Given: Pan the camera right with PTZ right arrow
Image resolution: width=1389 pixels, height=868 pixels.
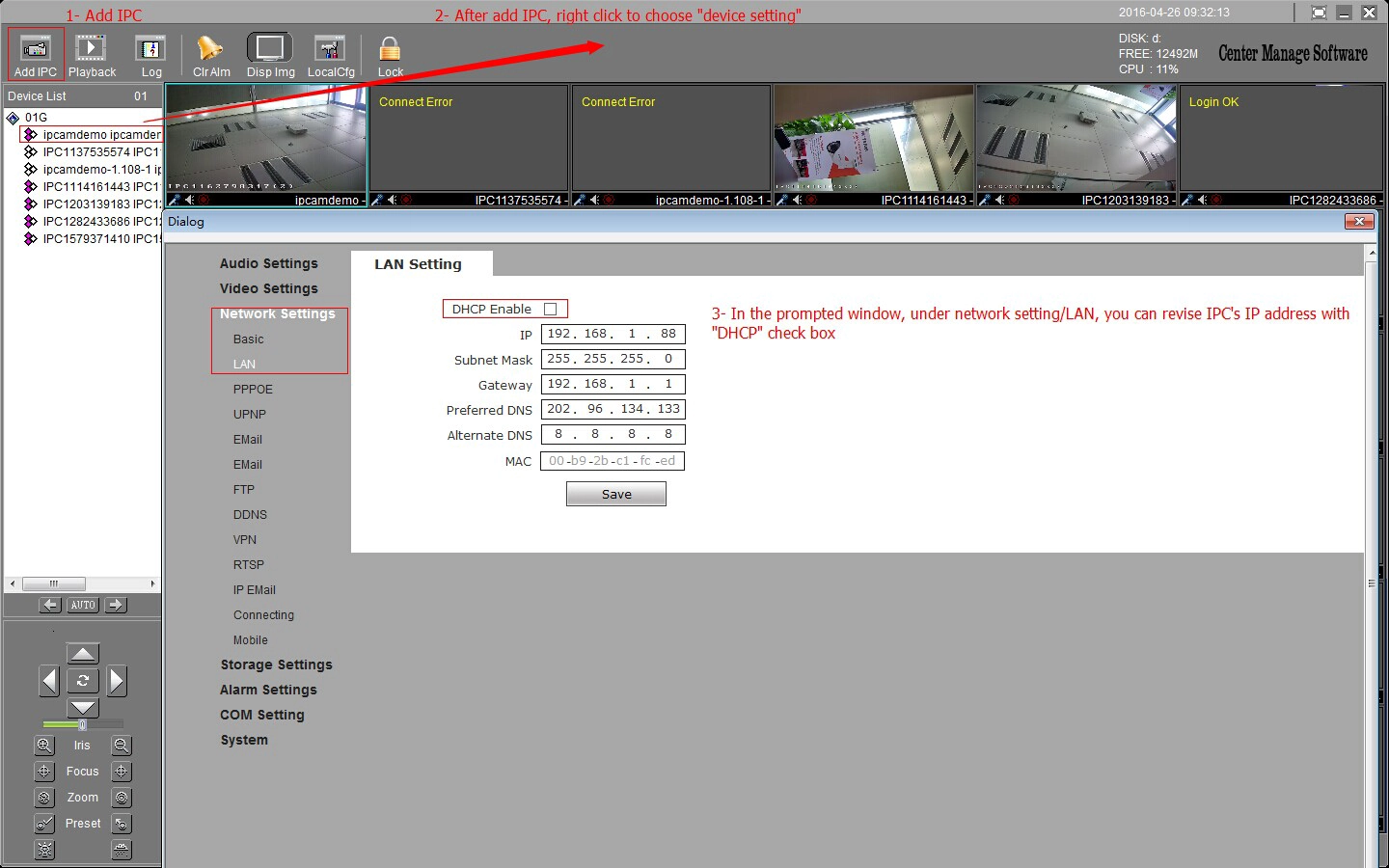Looking at the screenshot, I should coord(117,681).
